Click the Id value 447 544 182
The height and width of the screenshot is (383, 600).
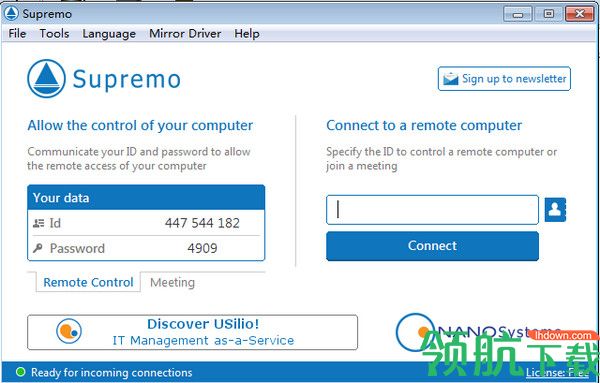(202, 223)
